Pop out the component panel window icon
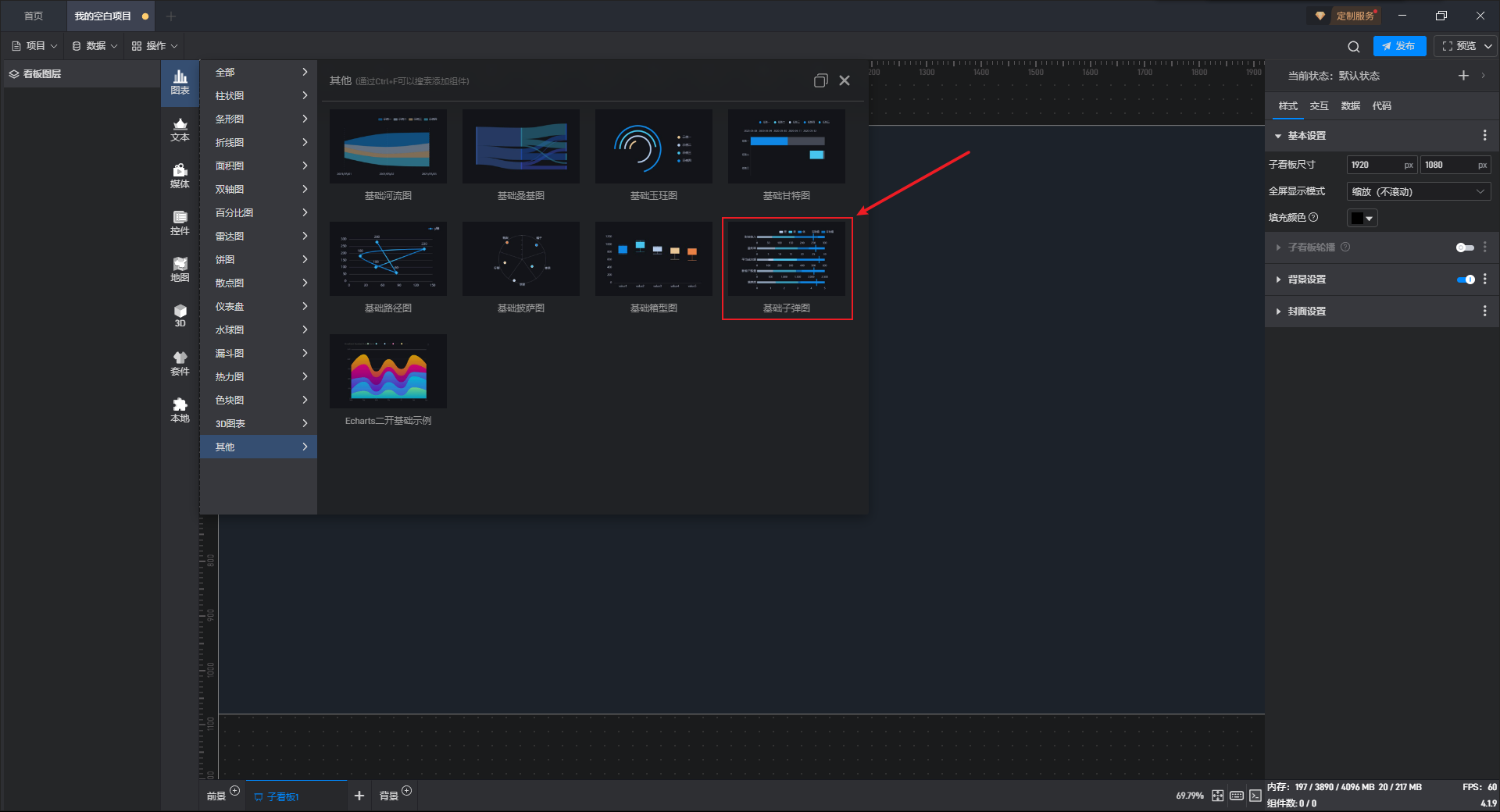The width and height of the screenshot is (1500, 812). pyautogui.click(x=820, y=80)
